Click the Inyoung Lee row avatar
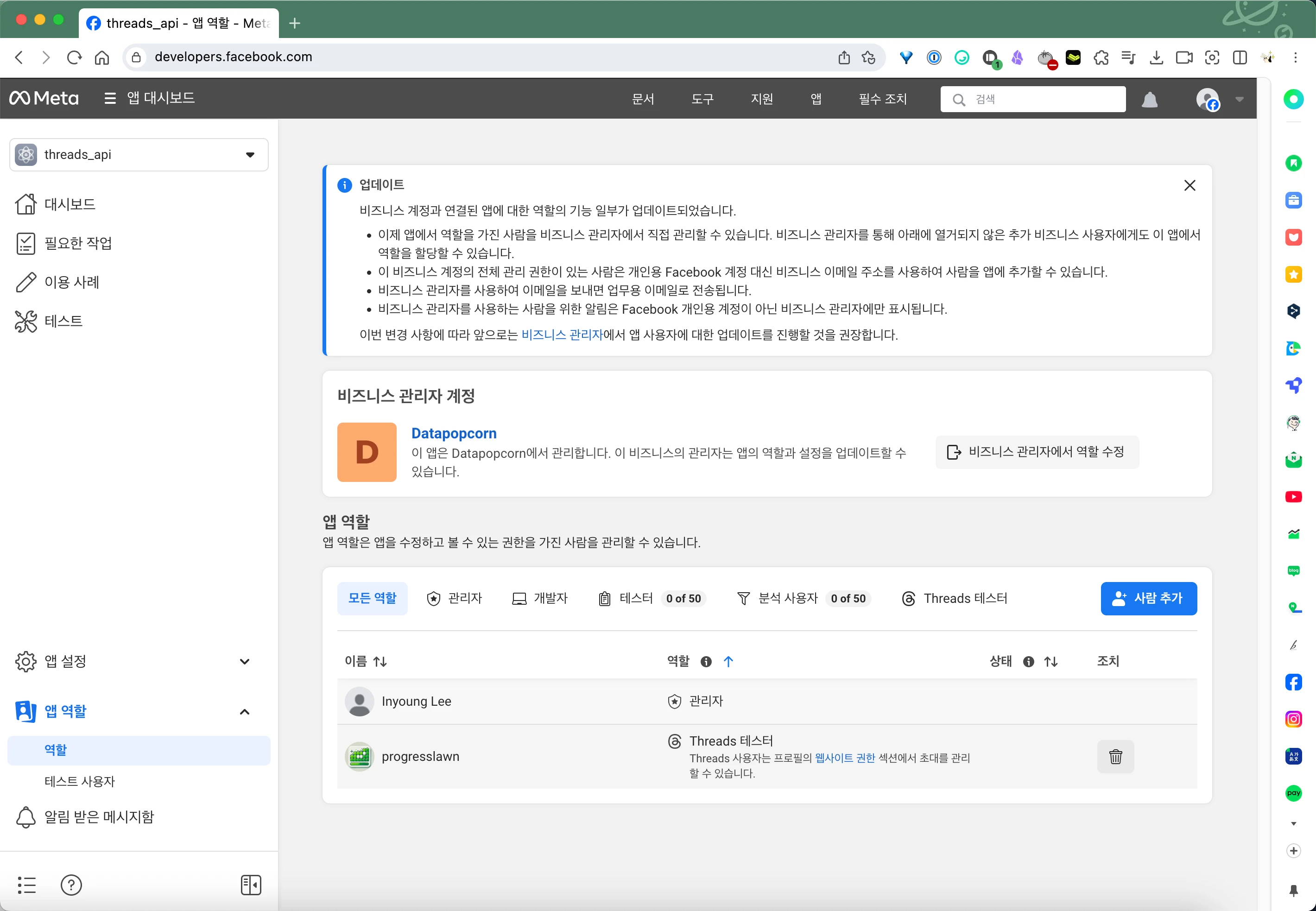This screenshot has width=1316, height=911. tap(360, 702)
